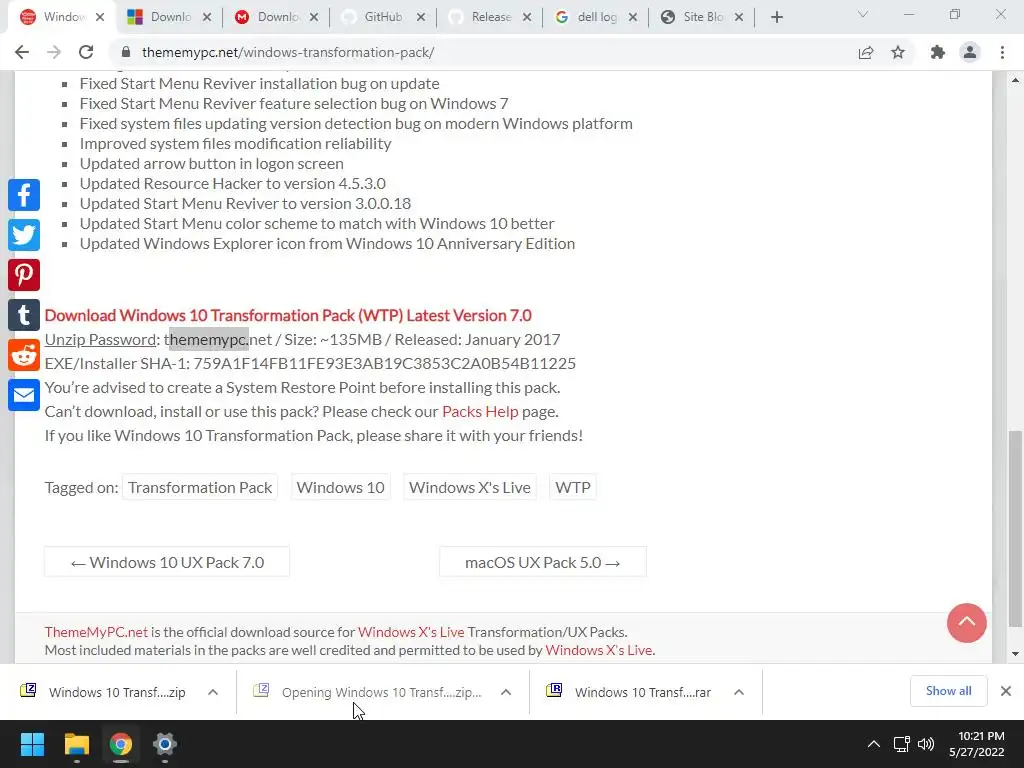The width and height of the screenshot is (1024, 768).
Task: Click scrollbar up arrow
Action: point(1015,80)
